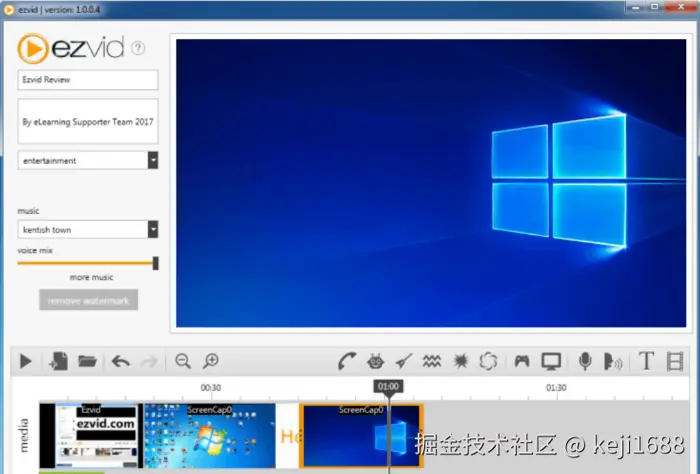
Task: Click the remove watermark button
Action: click(88, 300)
